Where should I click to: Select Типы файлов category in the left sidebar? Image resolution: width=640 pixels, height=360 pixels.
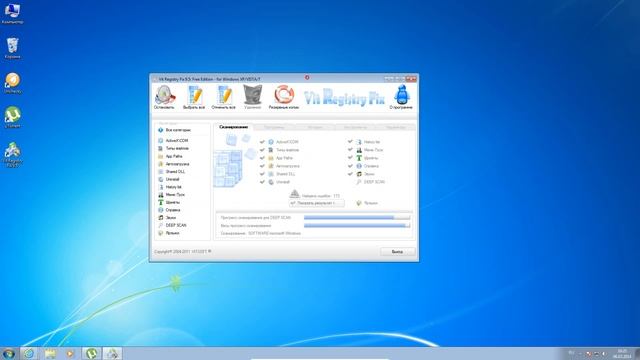point(173,148)
